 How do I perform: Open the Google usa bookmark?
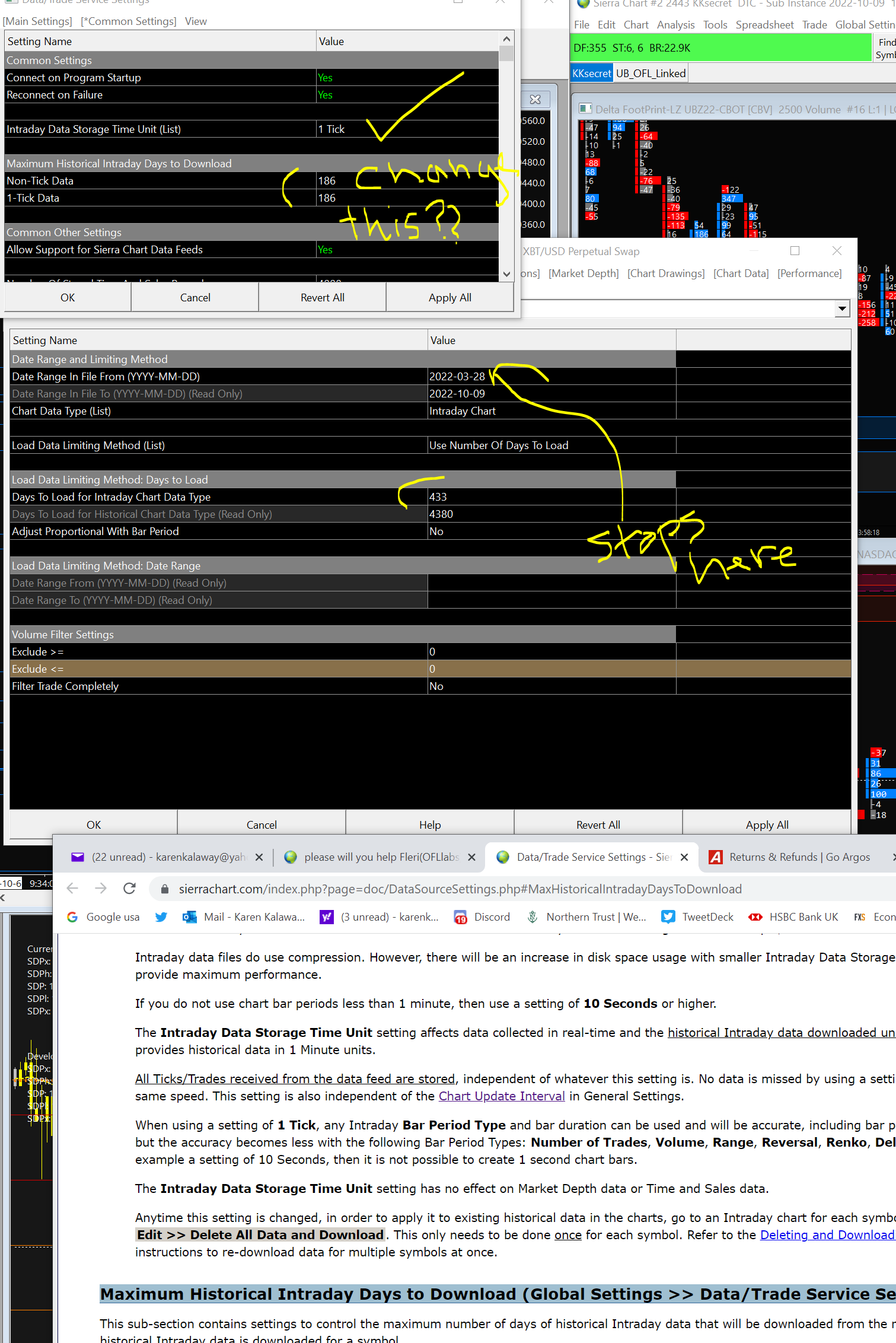tap(104, 917)
